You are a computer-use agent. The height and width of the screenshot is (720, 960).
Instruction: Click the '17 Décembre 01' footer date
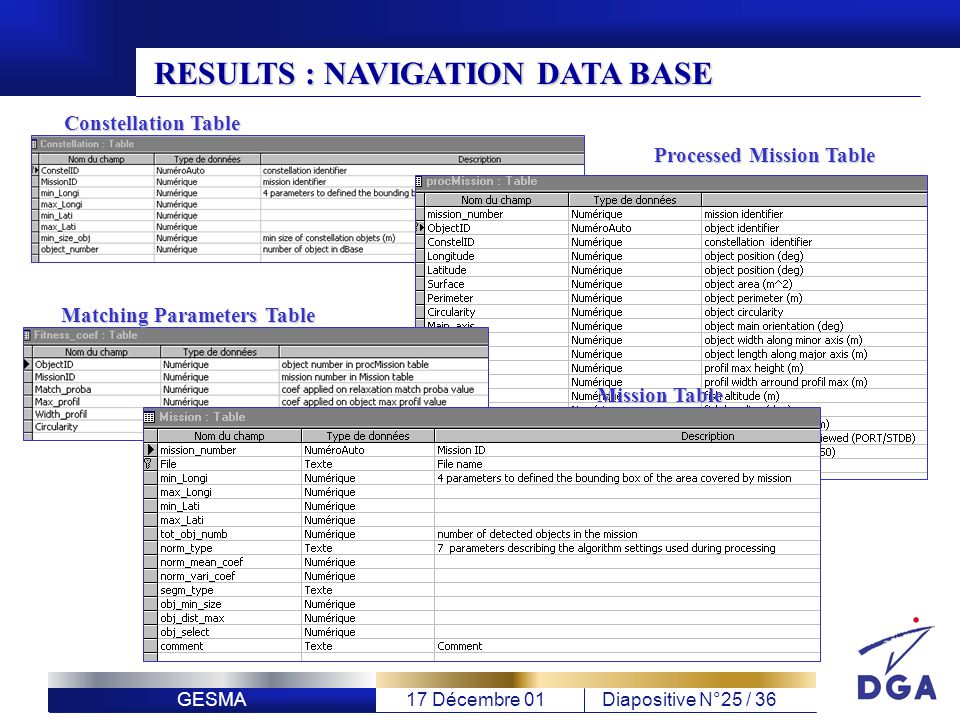click(x=475, y=699)
